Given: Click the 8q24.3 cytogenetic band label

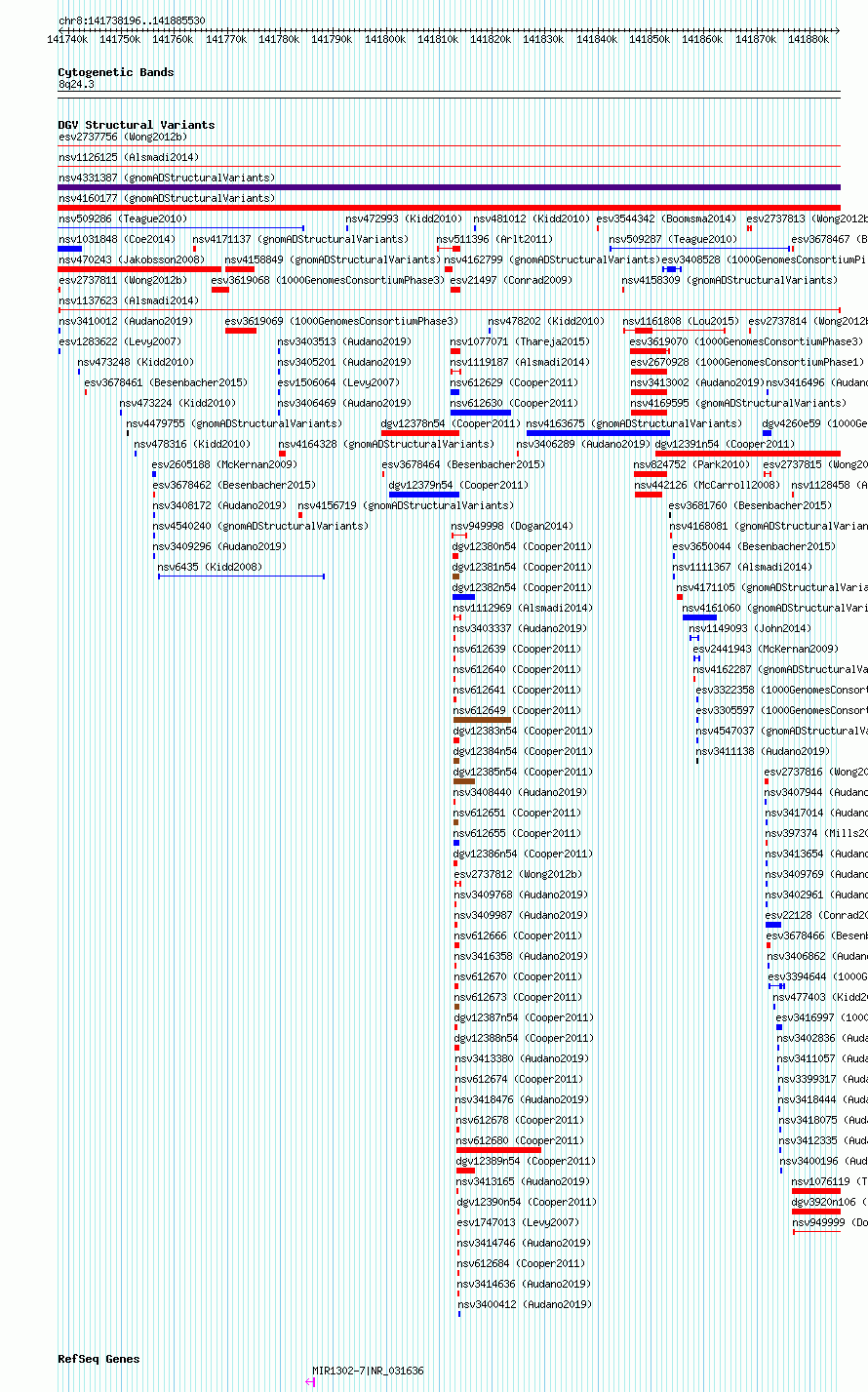Looking at the screenshot, I should 76,85.
